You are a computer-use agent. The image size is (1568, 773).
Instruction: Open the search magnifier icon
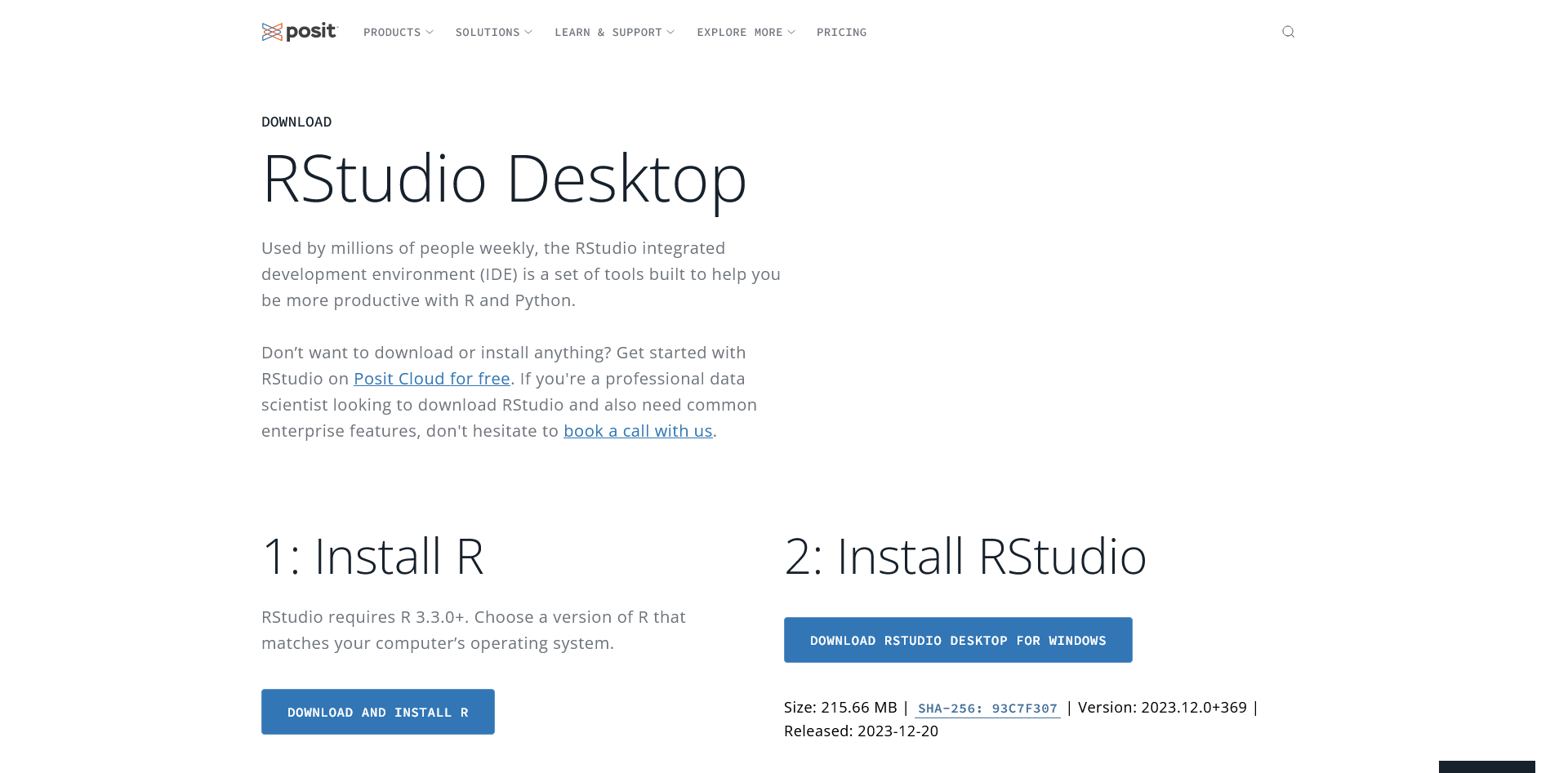click(1288, 32)
